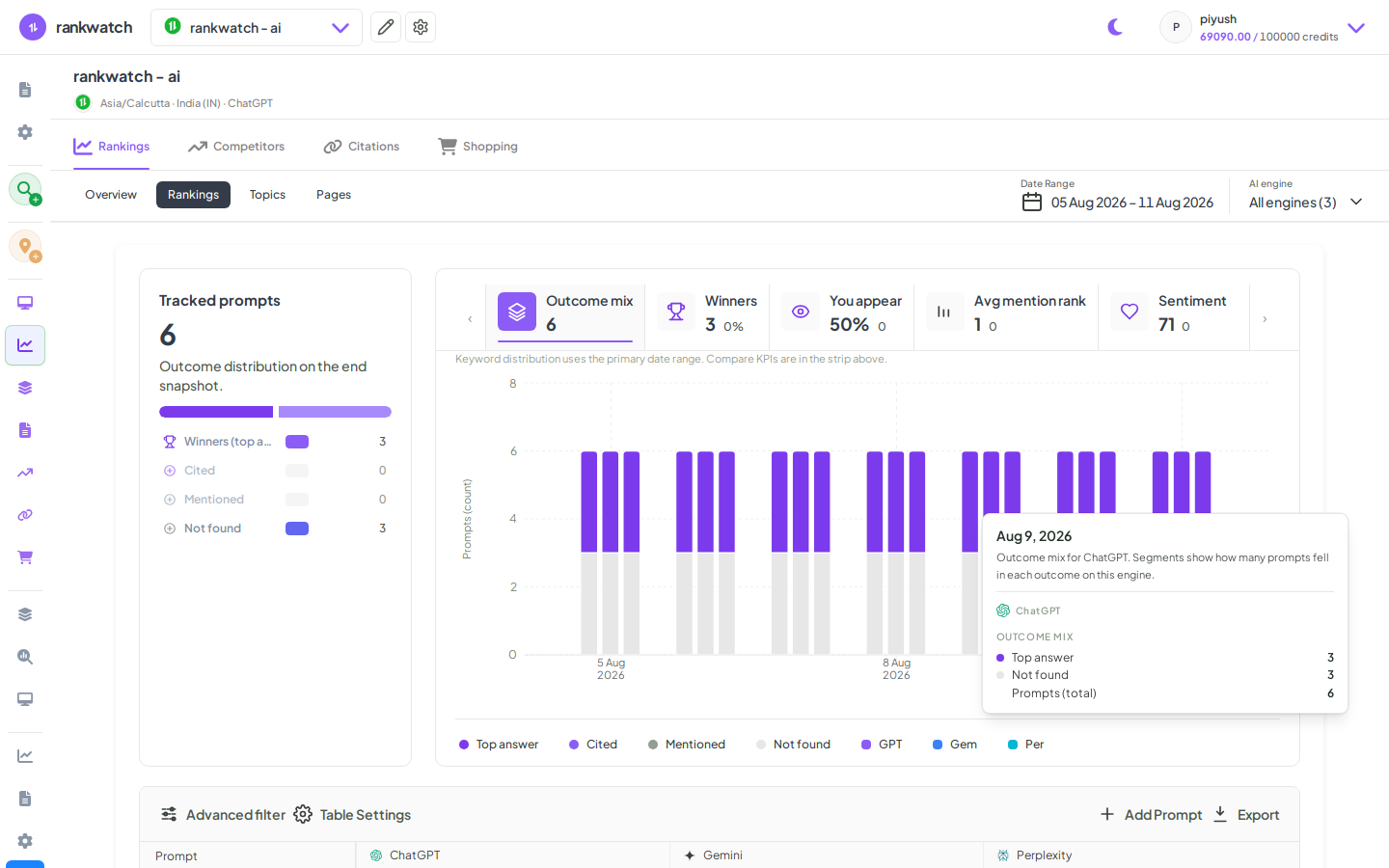Image resolution: width=1389 pixels, height=868 pixels.
Task: Open the rankwatch - ai project dropdown
Action: pyautogui.click(x=257, y=27)
